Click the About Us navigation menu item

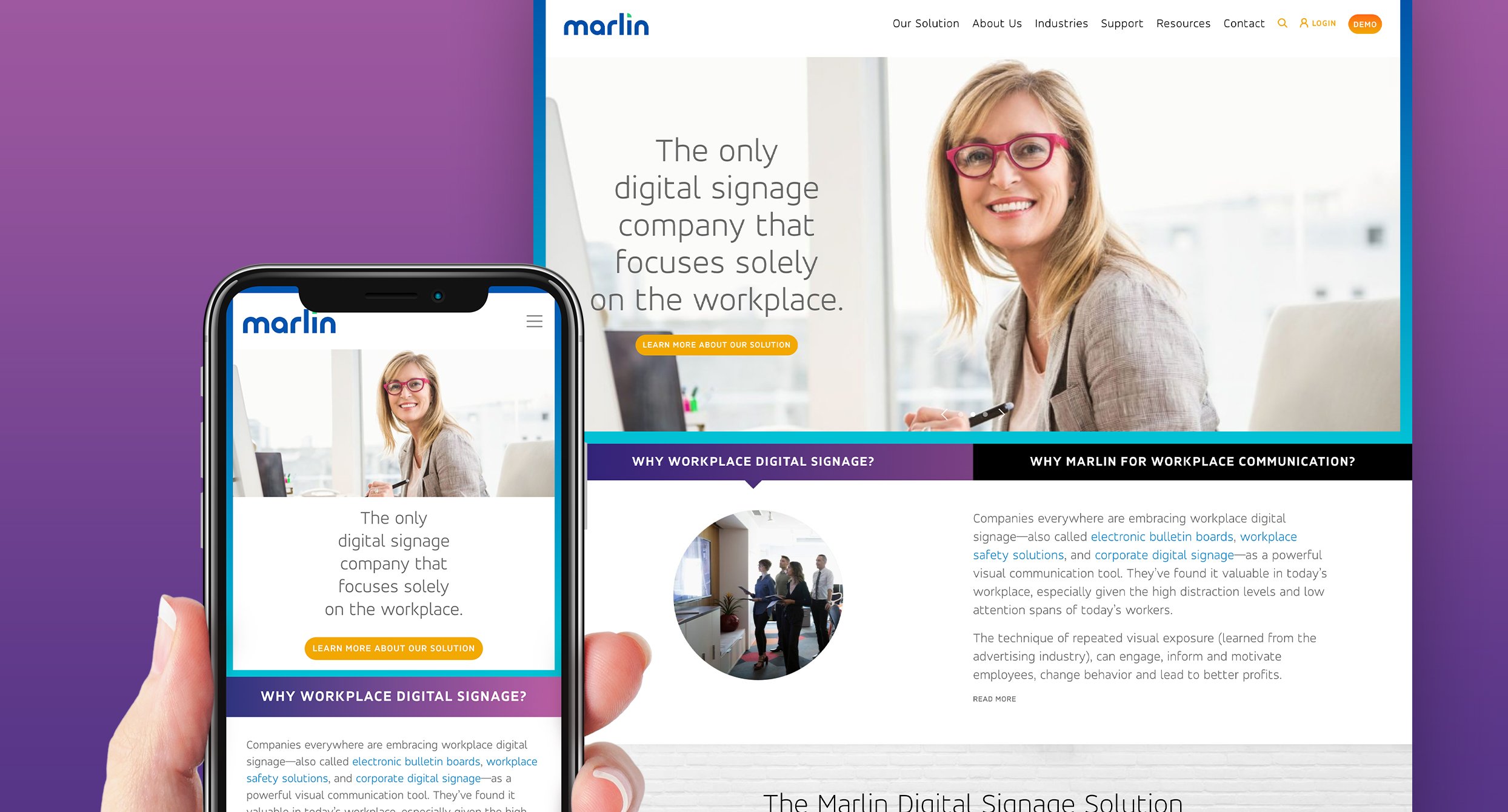[997, 24]
